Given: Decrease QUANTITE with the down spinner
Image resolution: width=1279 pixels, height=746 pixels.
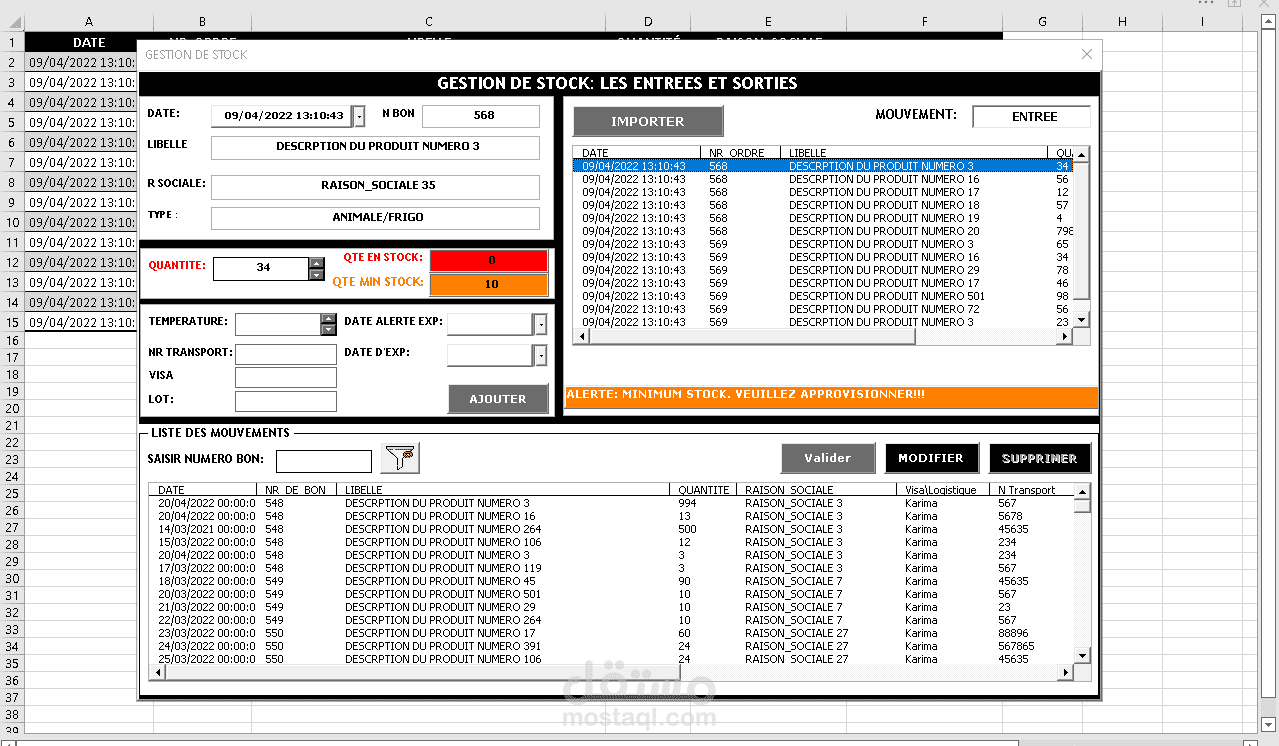Looking at the screenshot, I should pyautogui.click(x=317, y=274).
